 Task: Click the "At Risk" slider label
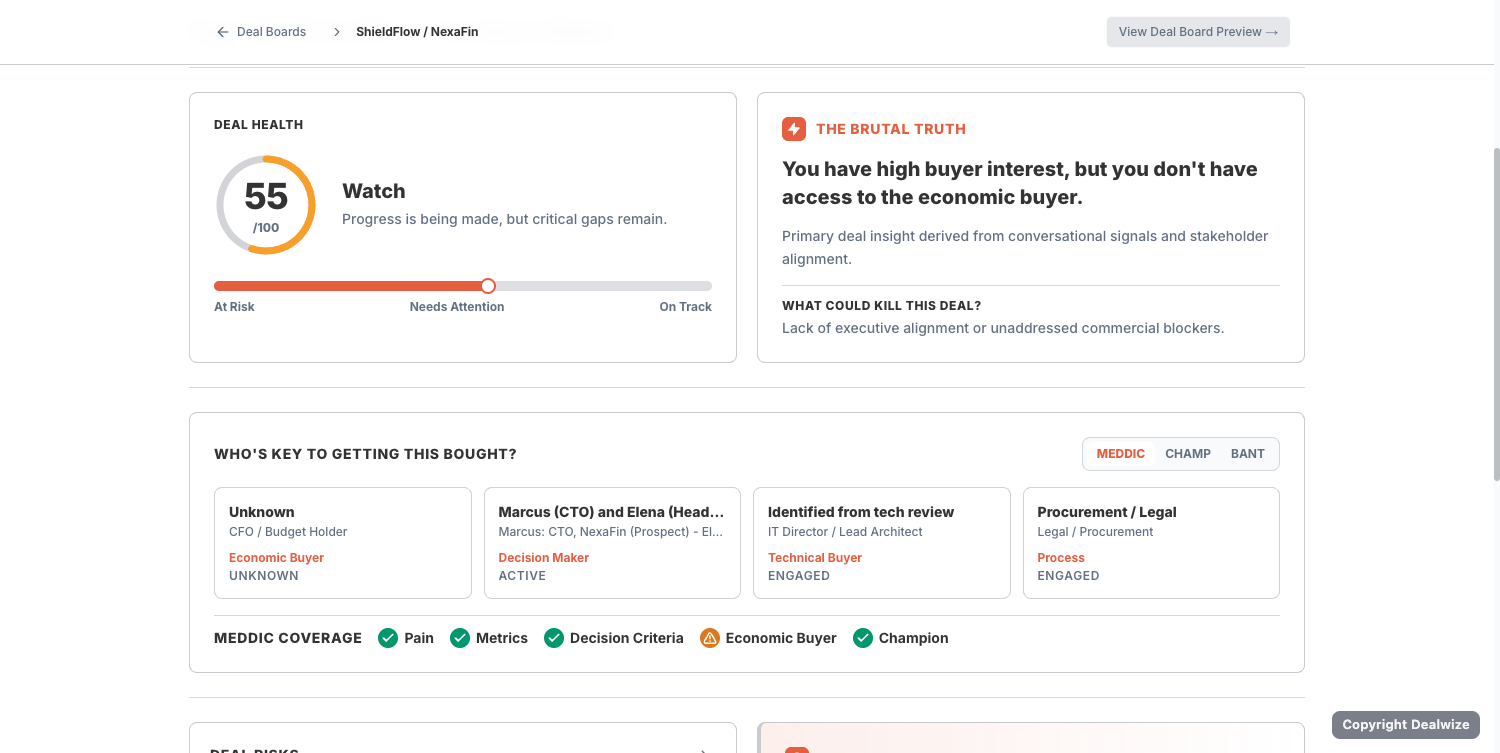[234, 307]
